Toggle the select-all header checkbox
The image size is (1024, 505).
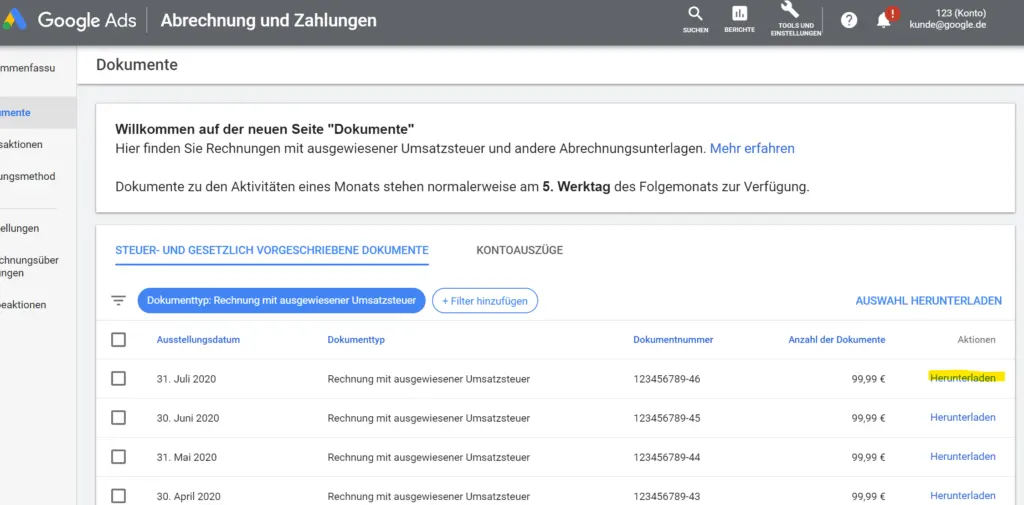(118, 340)
